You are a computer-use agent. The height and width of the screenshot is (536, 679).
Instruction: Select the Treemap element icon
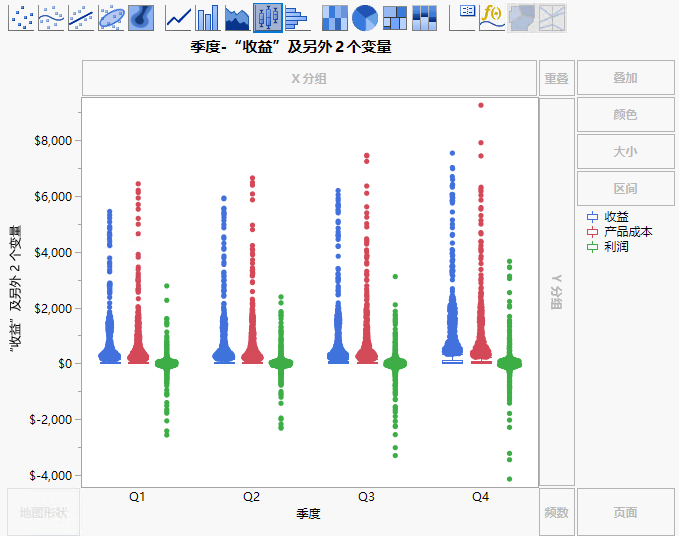[x=395, y=16]
